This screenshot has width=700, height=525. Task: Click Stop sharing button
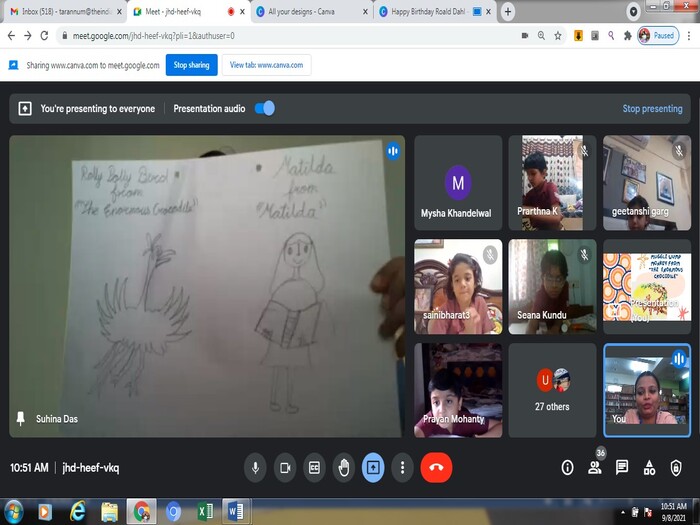click(x=192, y=65)
